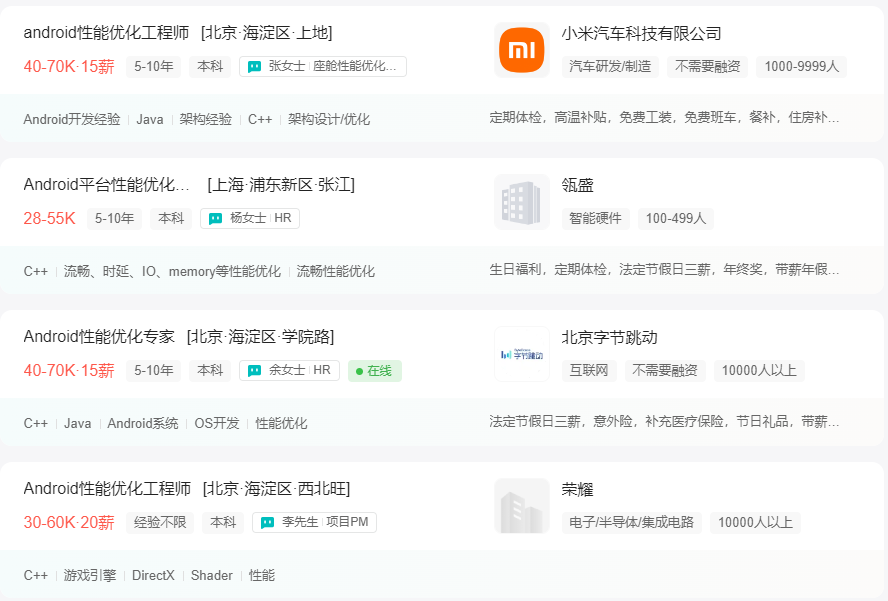The width and height of the screenshot is (888, 601).
Task: Click the Android开发经验 skill tag
Action: click(72, 119)
